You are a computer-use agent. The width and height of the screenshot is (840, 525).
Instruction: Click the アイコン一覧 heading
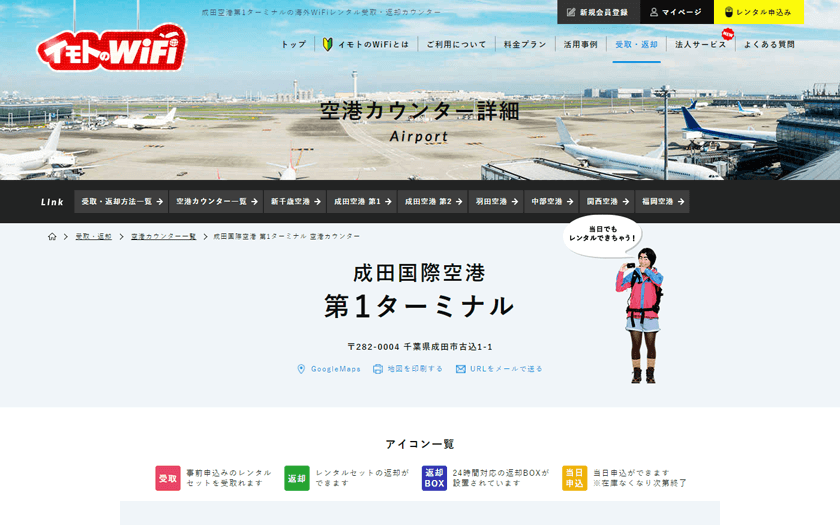(420, 444)
